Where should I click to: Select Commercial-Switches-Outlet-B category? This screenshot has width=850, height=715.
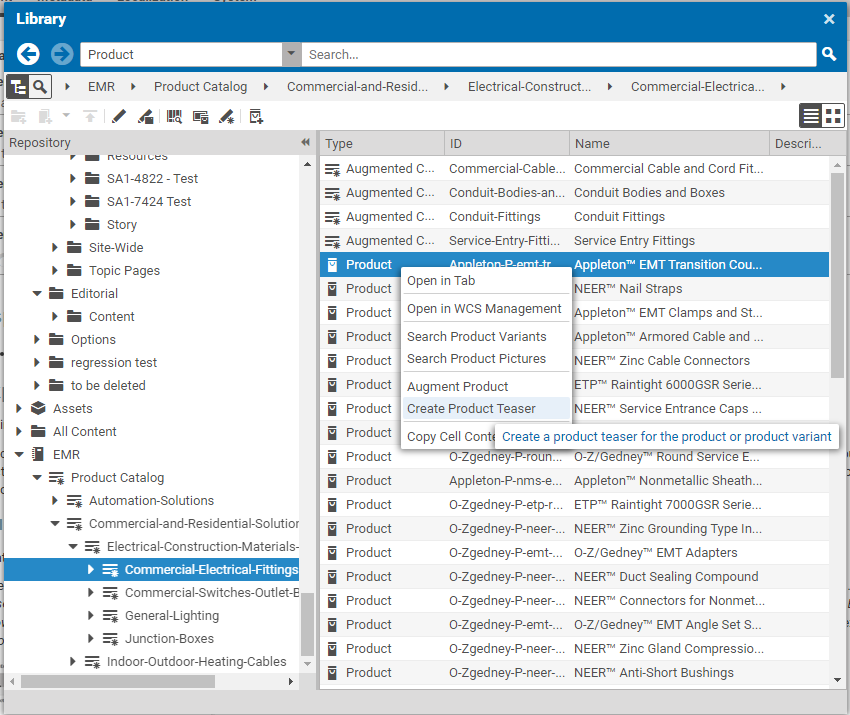[212, 592]
